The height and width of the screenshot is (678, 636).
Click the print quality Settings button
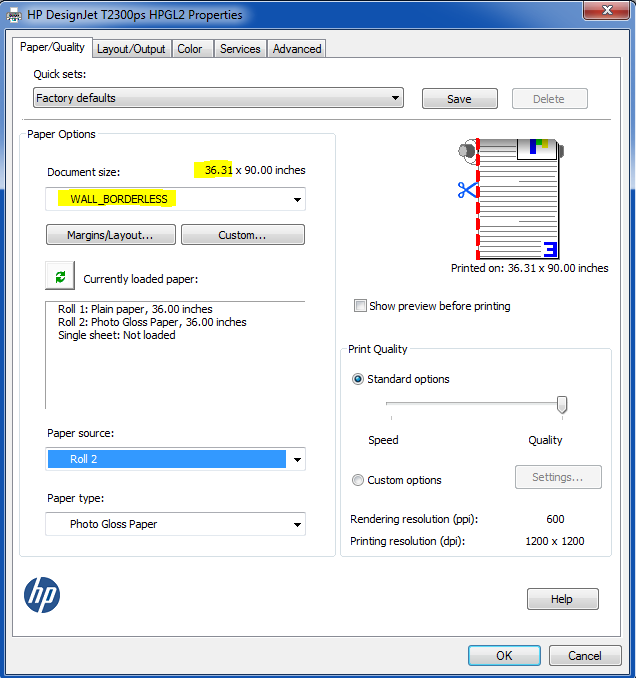click(x=558, y=477)
